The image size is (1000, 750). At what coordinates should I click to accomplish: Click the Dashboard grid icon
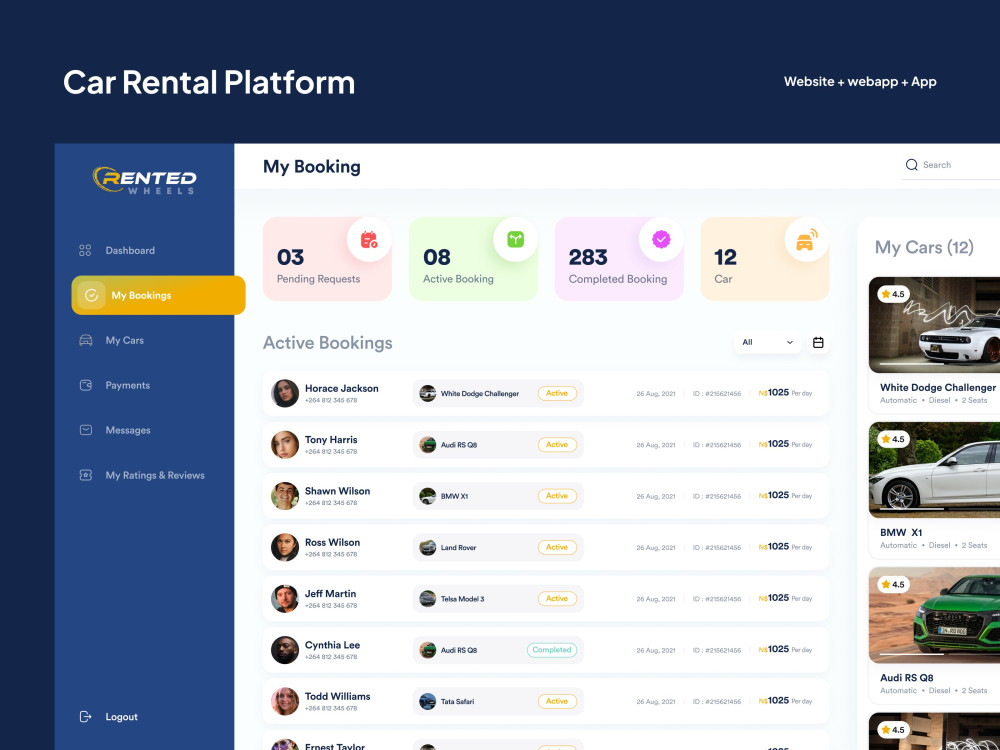[85, 251]
